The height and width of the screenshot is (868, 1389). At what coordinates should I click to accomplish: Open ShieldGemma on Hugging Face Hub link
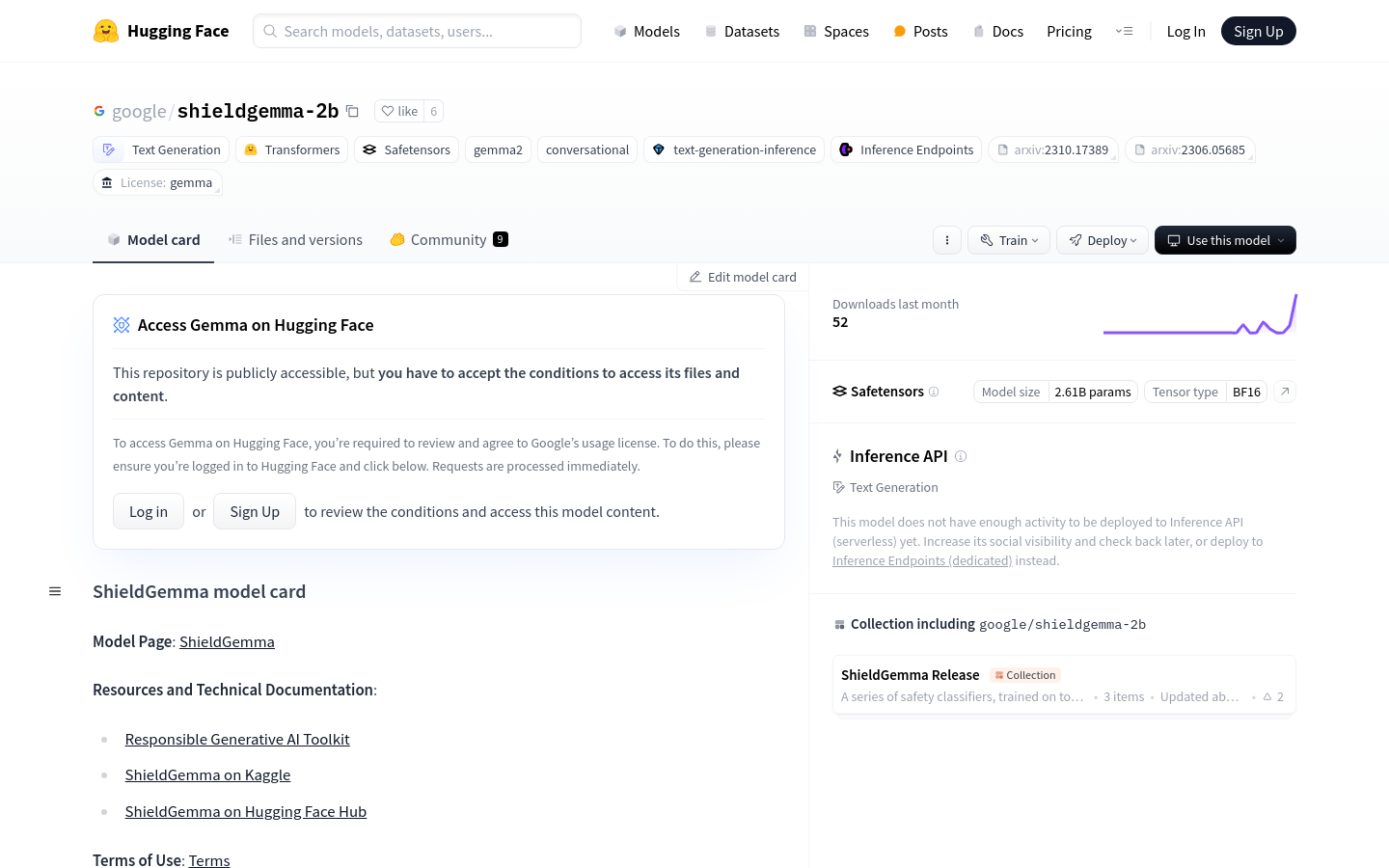click(x=246, y=811)
